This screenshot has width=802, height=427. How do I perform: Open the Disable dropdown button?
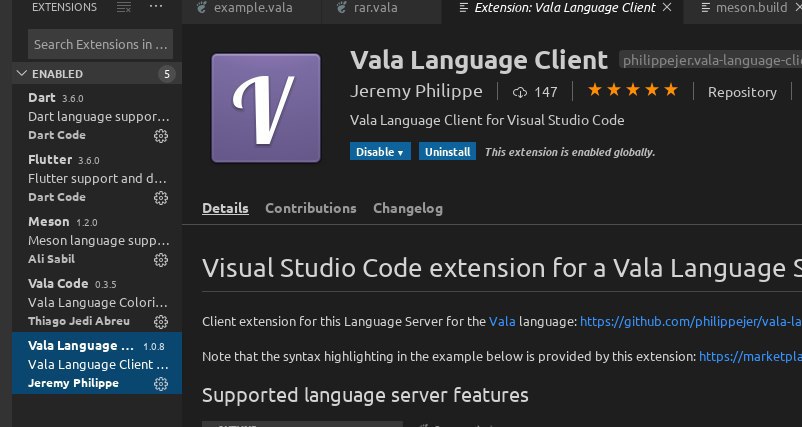click(x=380, y=152)
